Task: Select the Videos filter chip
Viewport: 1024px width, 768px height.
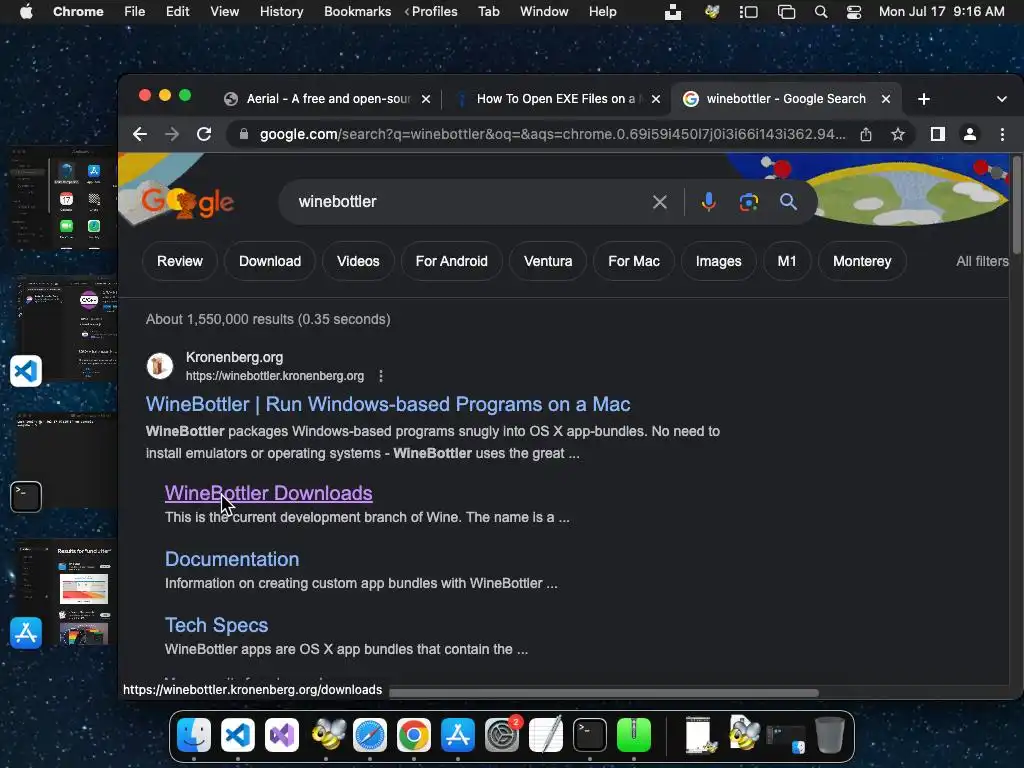Action: point(358,261)
